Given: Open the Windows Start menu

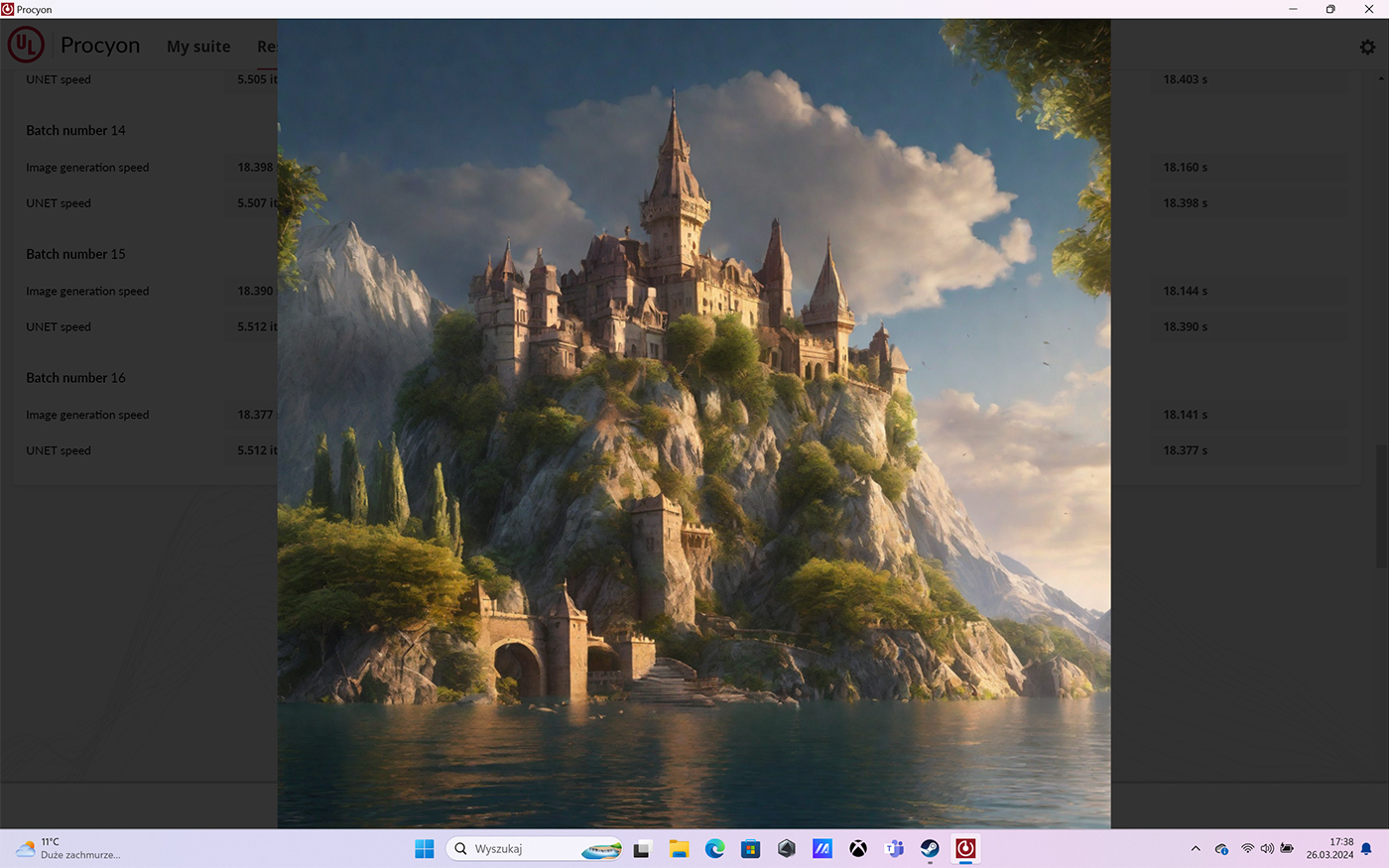Looking at the screenshot, I should pos(425,849).
